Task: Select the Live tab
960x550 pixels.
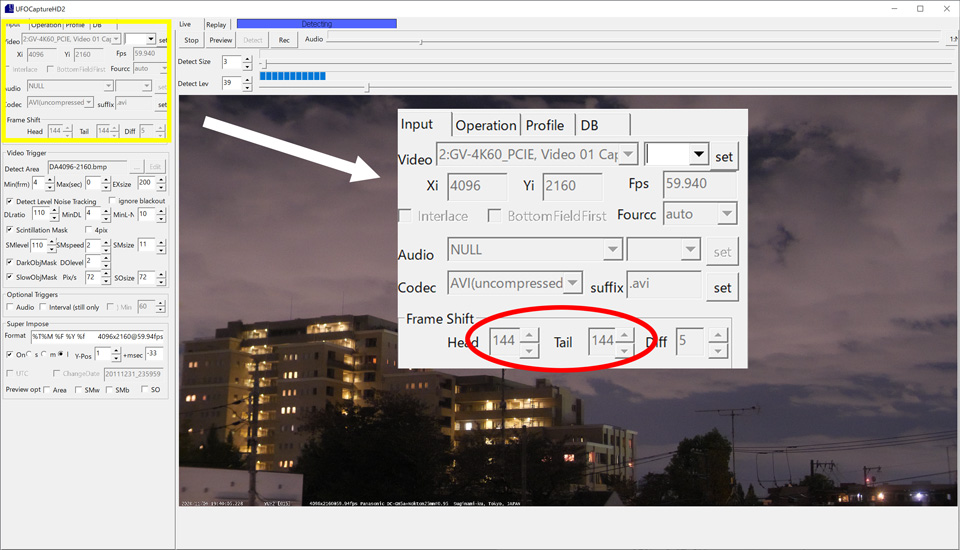Action: pyautogui.click(x=185, y=24)
